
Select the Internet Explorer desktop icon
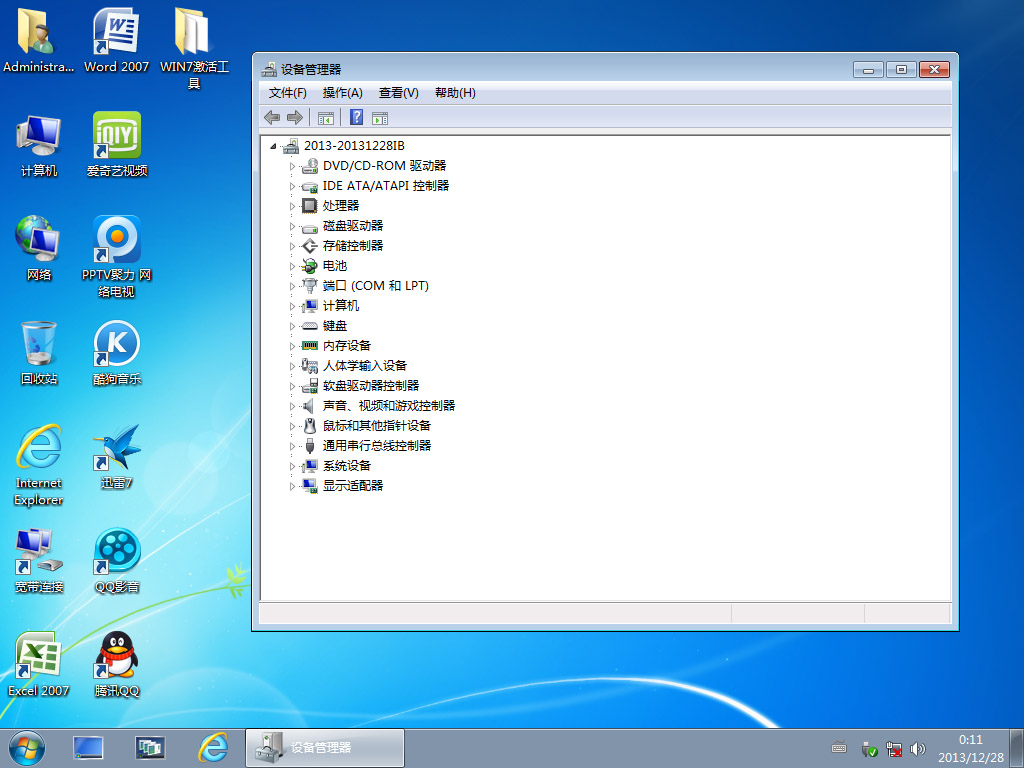coord(39,465)
